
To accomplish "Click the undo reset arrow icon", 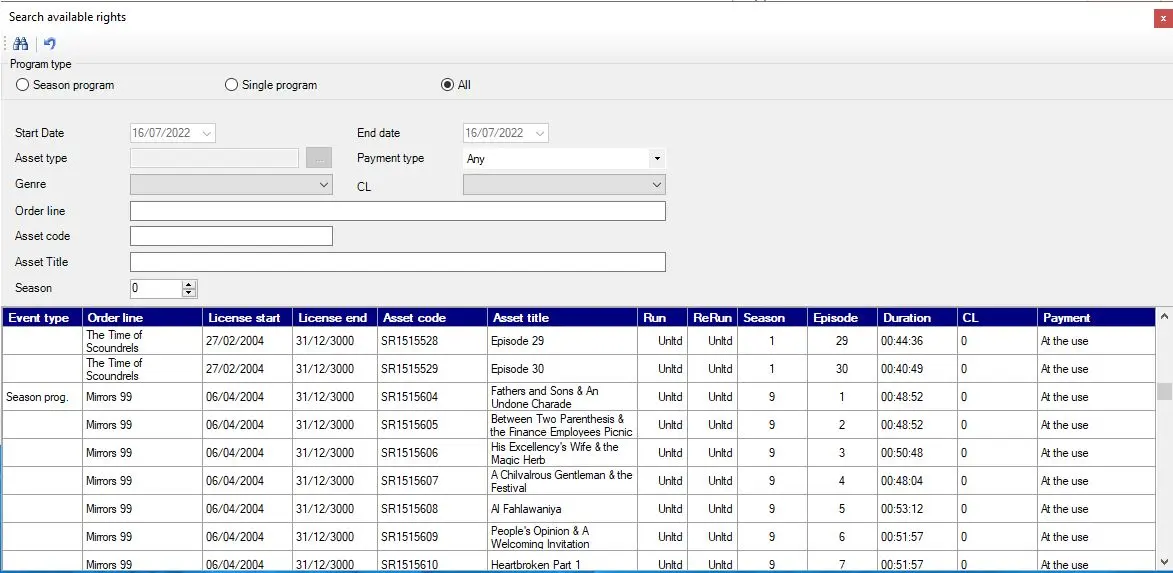I will tap(50, 43).
